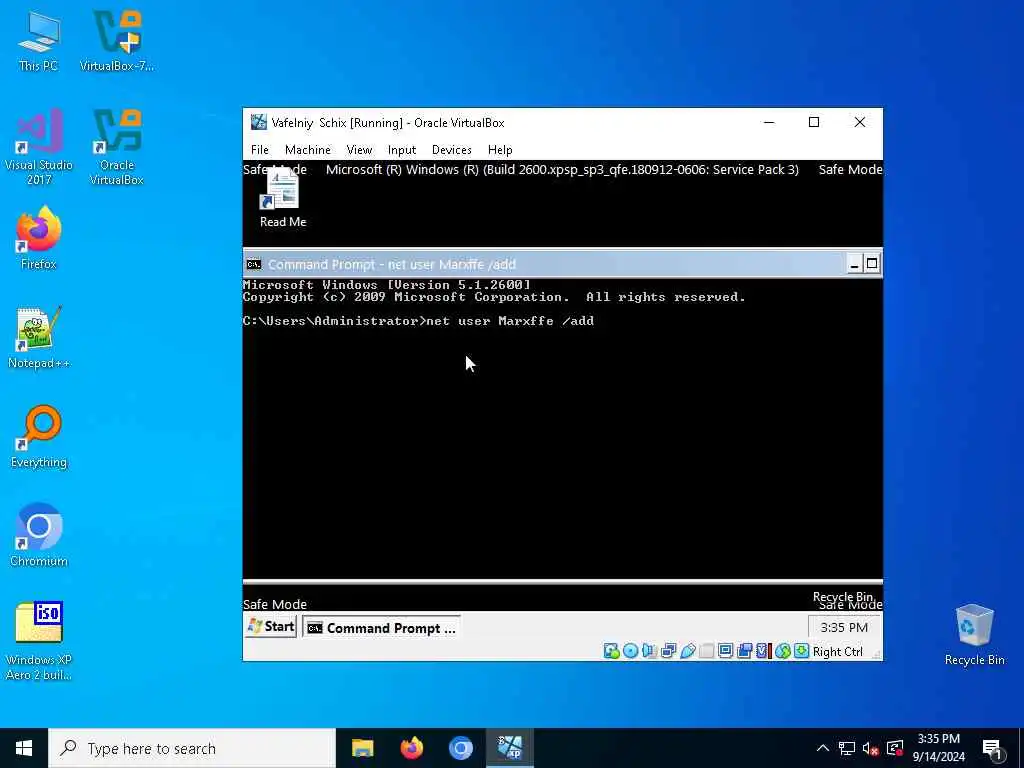Click the network adapters indicator in VirtualBox status bar
The image size is (1024, 768).
tap(668, 651)
